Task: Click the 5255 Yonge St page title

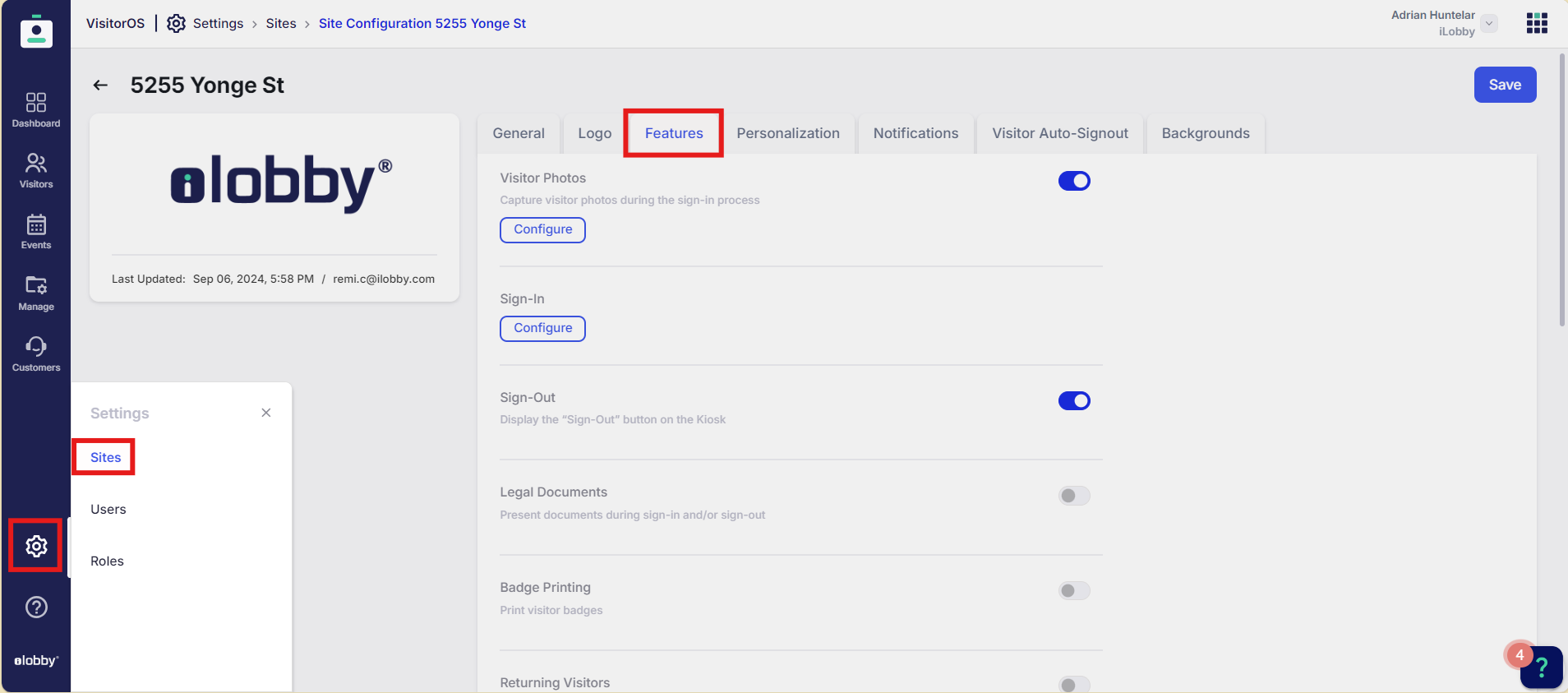Action: 207,85
